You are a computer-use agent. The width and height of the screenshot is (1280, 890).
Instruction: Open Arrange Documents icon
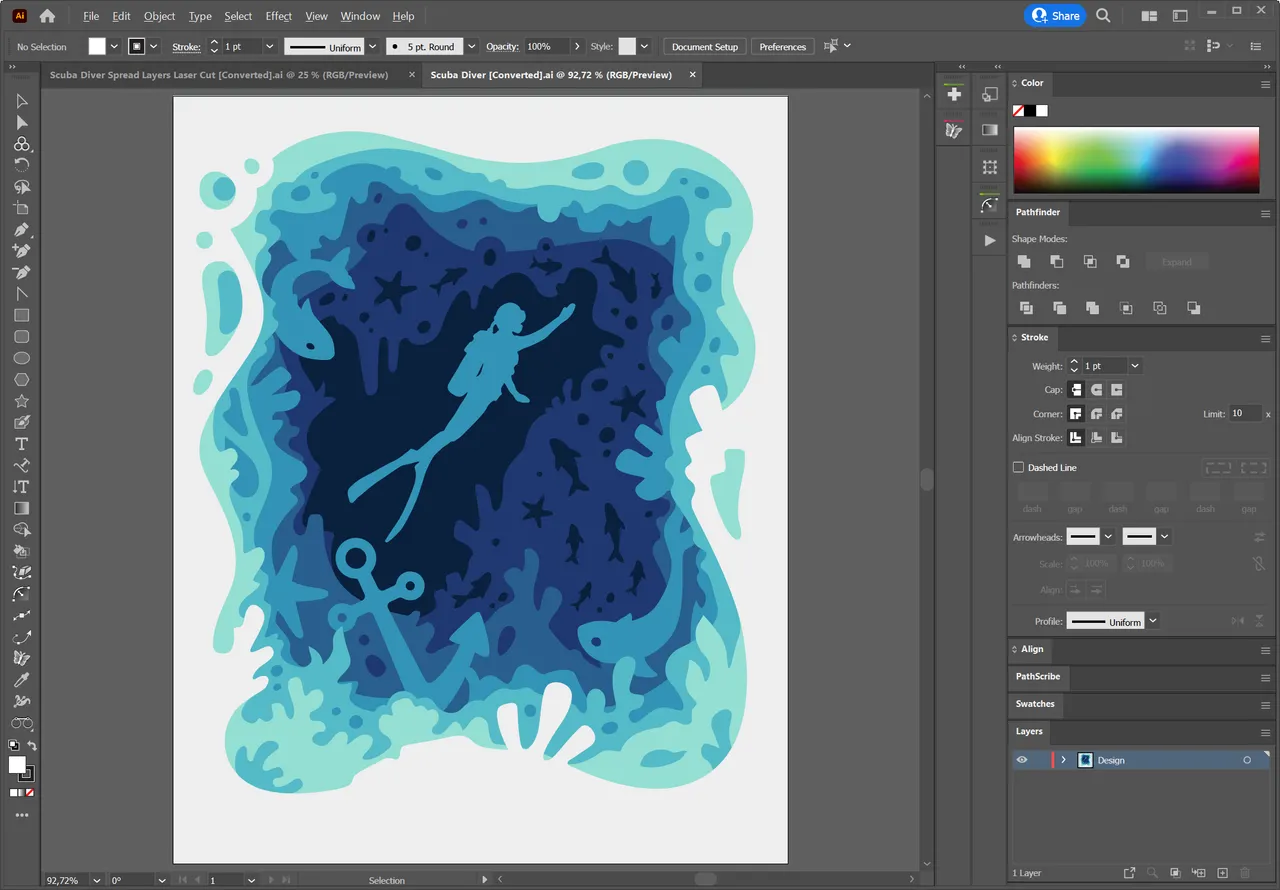point(1149,16)
